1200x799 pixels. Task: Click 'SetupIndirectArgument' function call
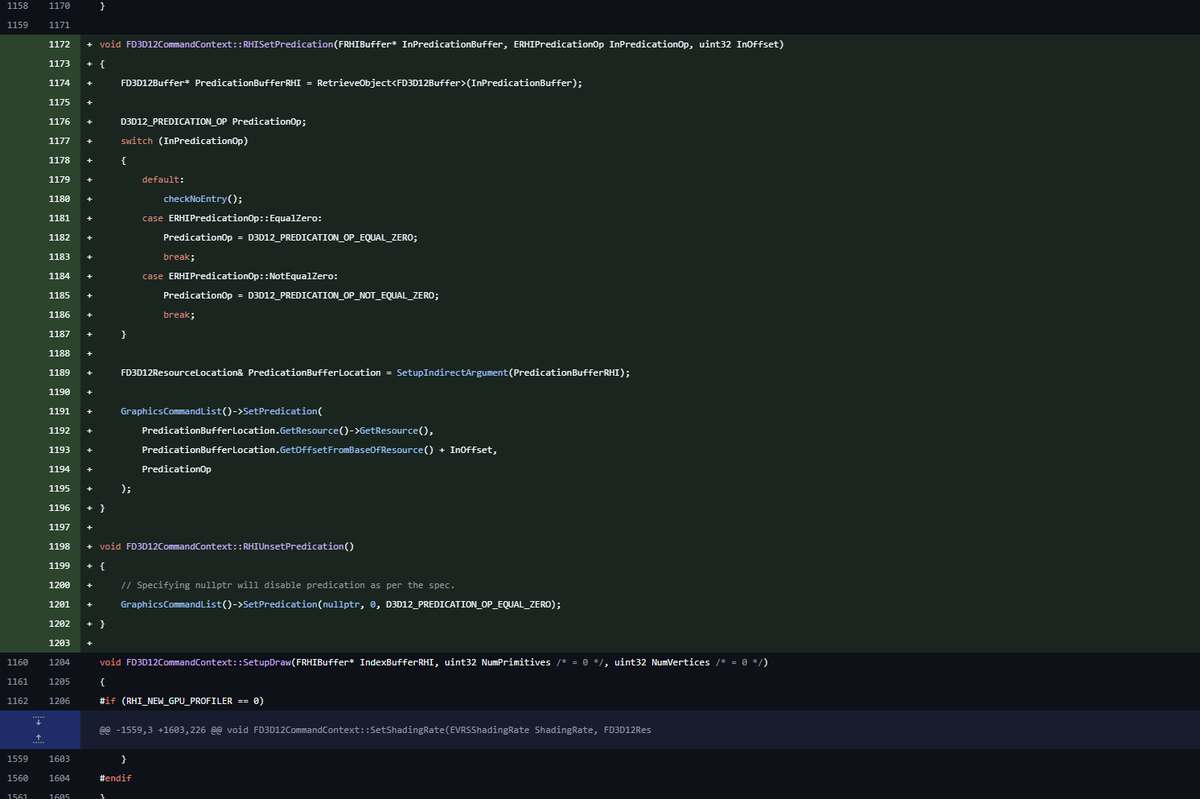click(452, 372)
